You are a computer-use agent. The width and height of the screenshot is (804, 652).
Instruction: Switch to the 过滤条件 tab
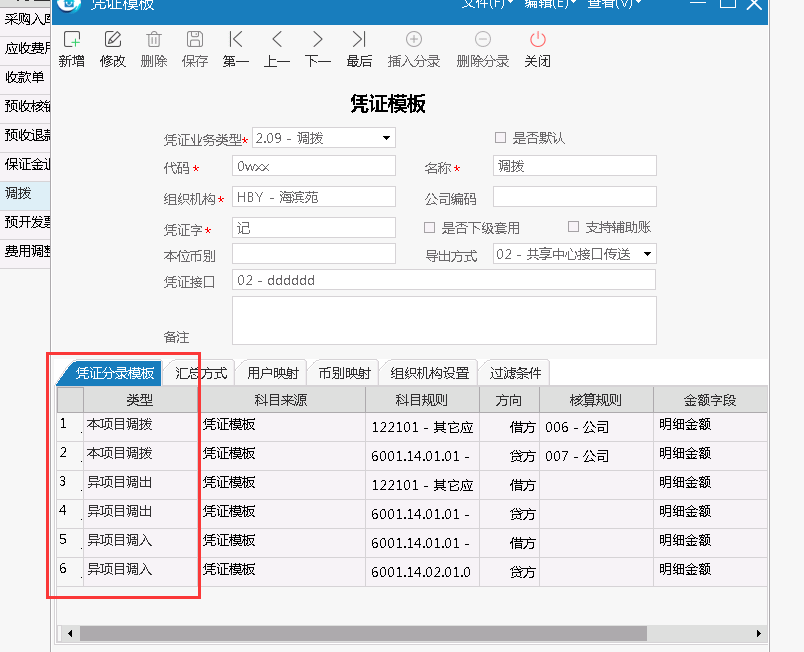516,371
